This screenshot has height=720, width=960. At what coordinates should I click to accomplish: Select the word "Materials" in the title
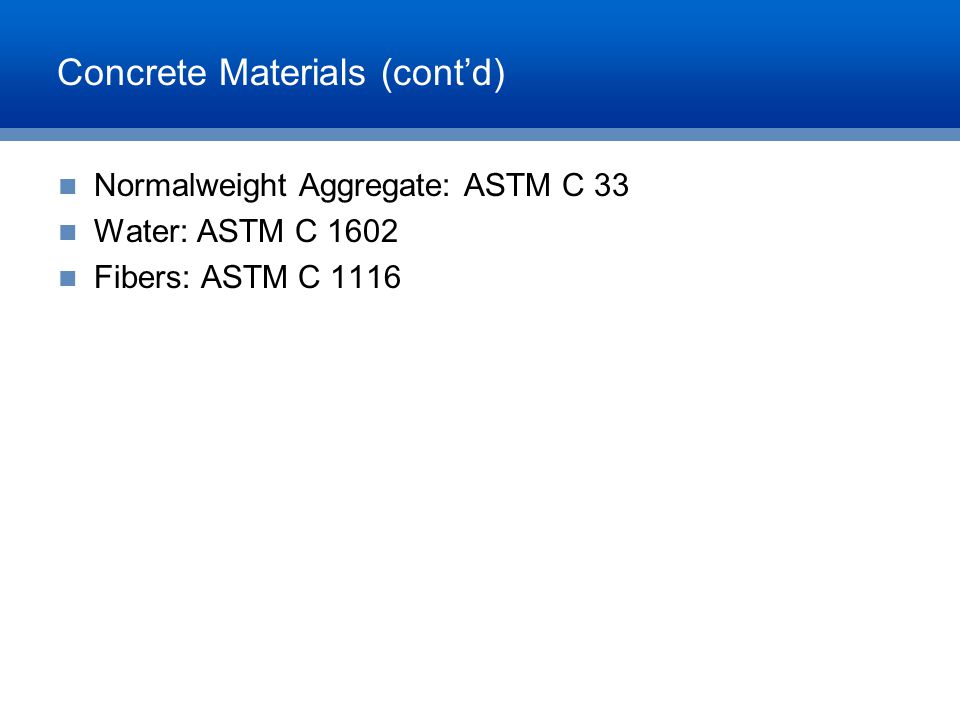point(292,73)
